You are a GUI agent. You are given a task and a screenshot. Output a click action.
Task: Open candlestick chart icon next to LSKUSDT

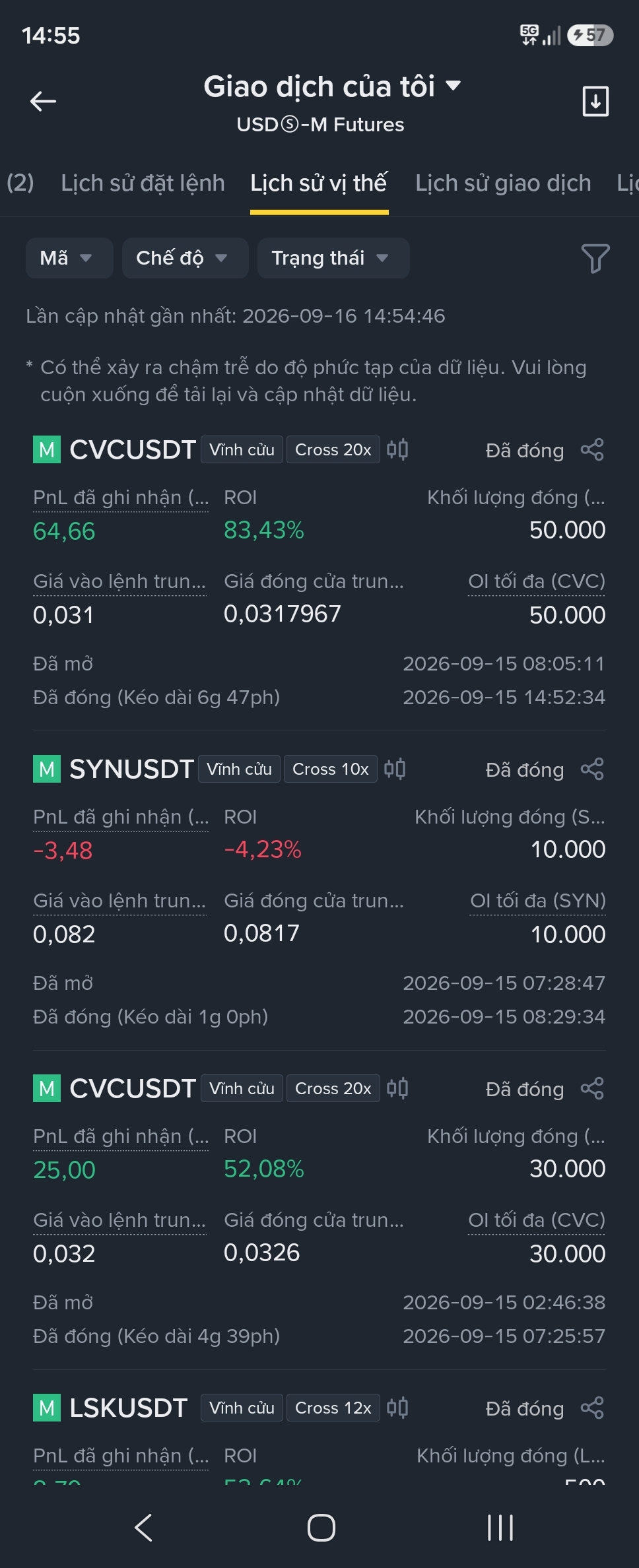(x=397, y=1408)
